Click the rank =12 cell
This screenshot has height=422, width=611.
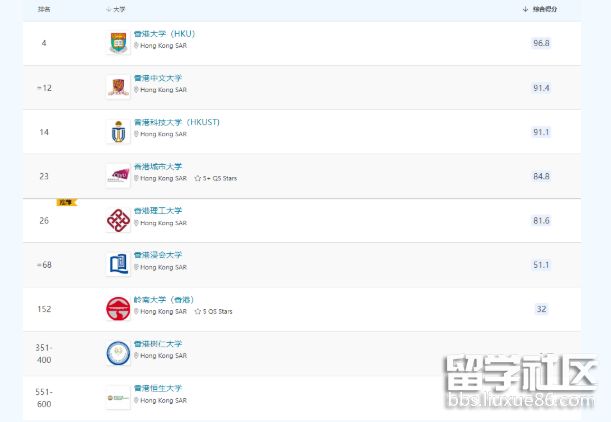(x=44, y=88)
